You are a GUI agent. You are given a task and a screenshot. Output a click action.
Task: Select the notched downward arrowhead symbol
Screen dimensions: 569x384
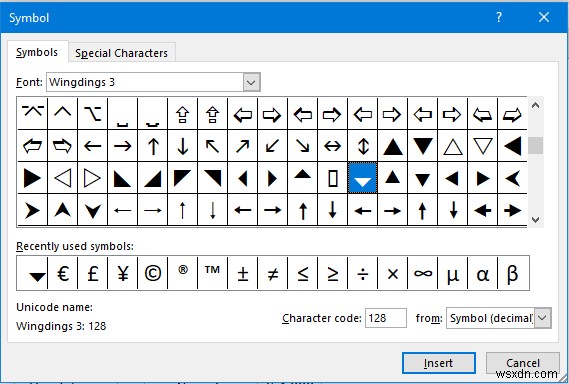point(93,210)
